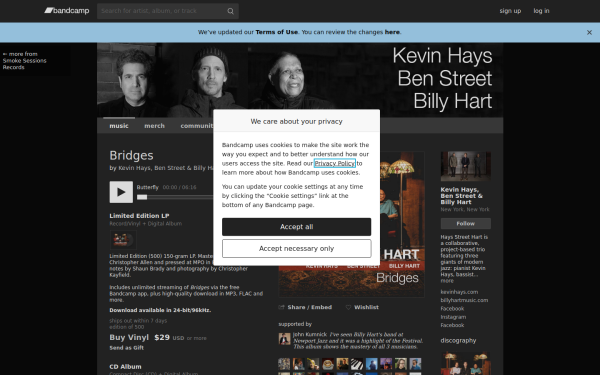Open the CD Album heading
The image size is (600, 375).
pos(126,367)
